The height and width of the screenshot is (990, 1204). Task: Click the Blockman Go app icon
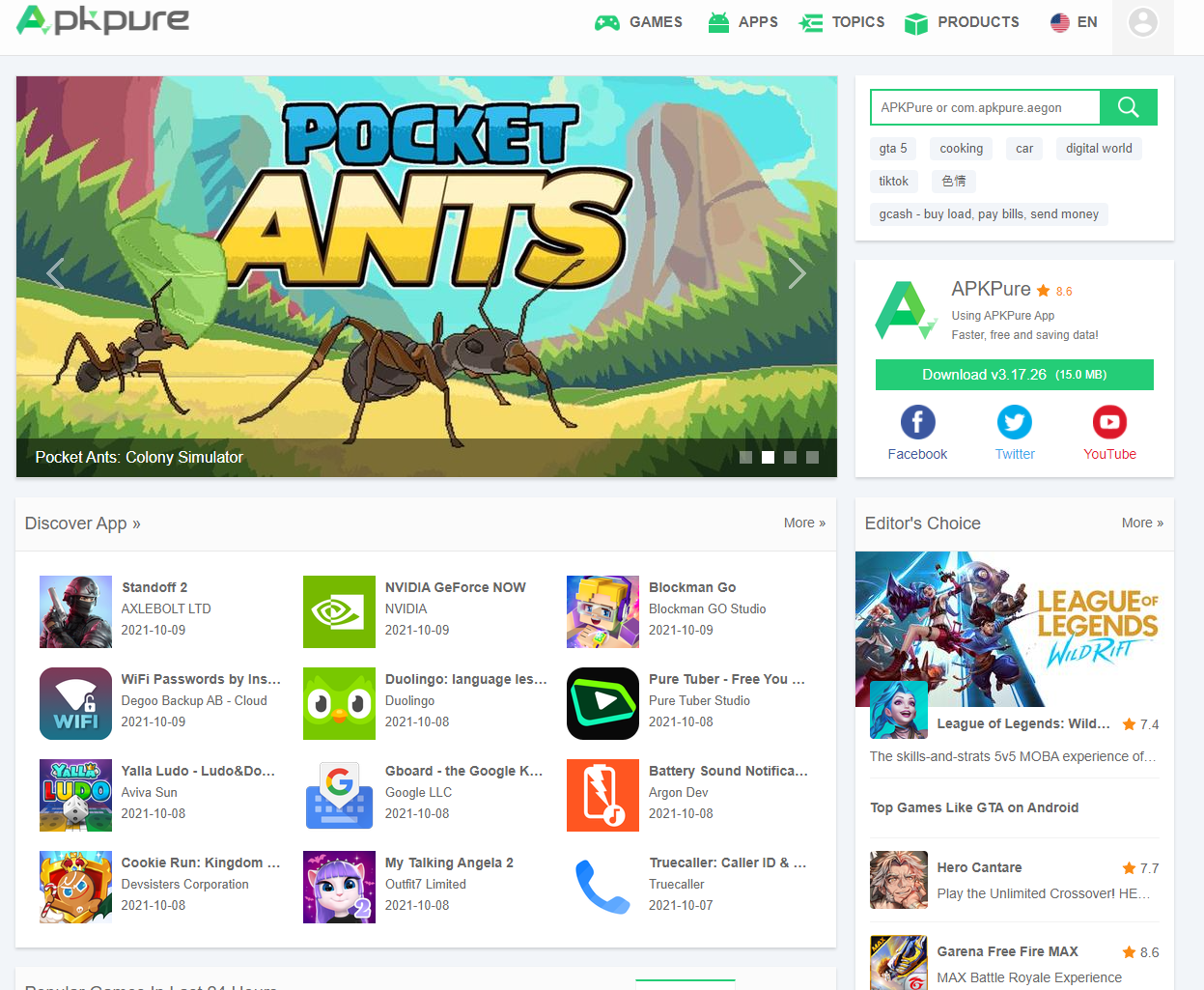point(602,611)
